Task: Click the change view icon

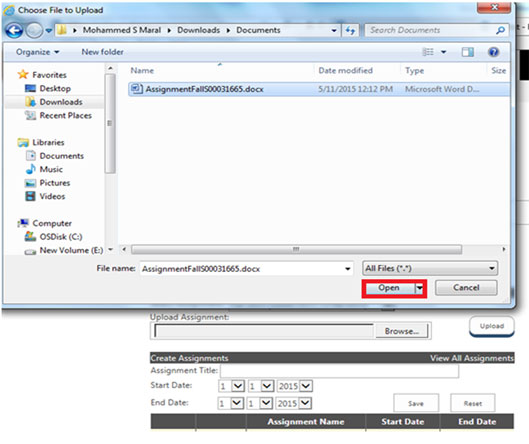Action: (428, 52)
